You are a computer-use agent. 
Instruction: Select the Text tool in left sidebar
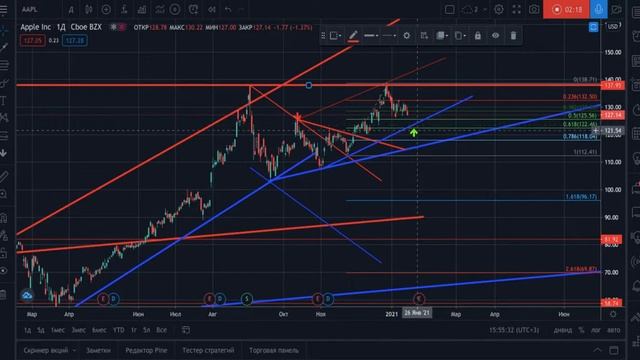(4, 100)
